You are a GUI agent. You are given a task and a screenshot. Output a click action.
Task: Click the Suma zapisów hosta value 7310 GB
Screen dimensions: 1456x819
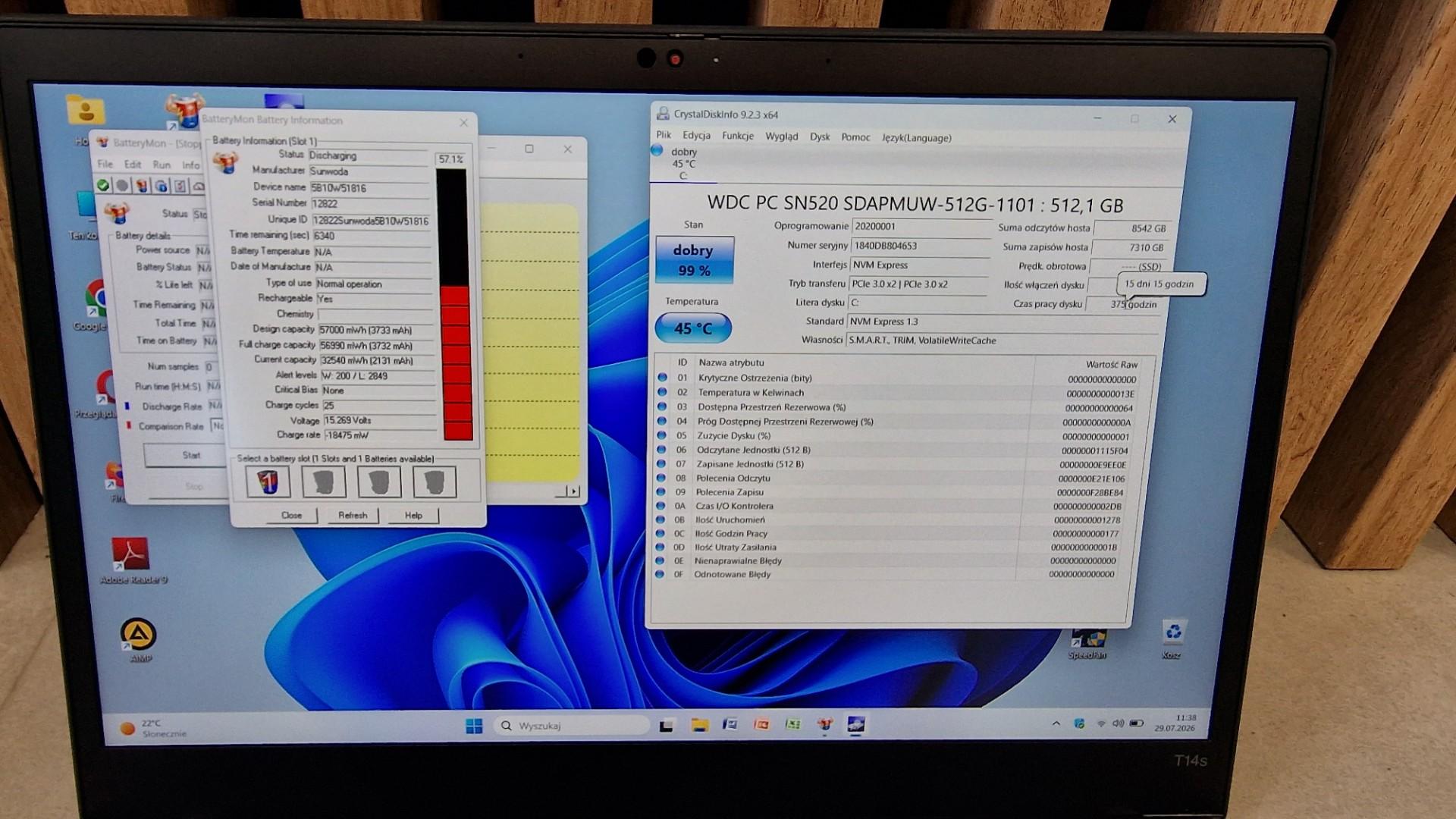point(1130,247)
